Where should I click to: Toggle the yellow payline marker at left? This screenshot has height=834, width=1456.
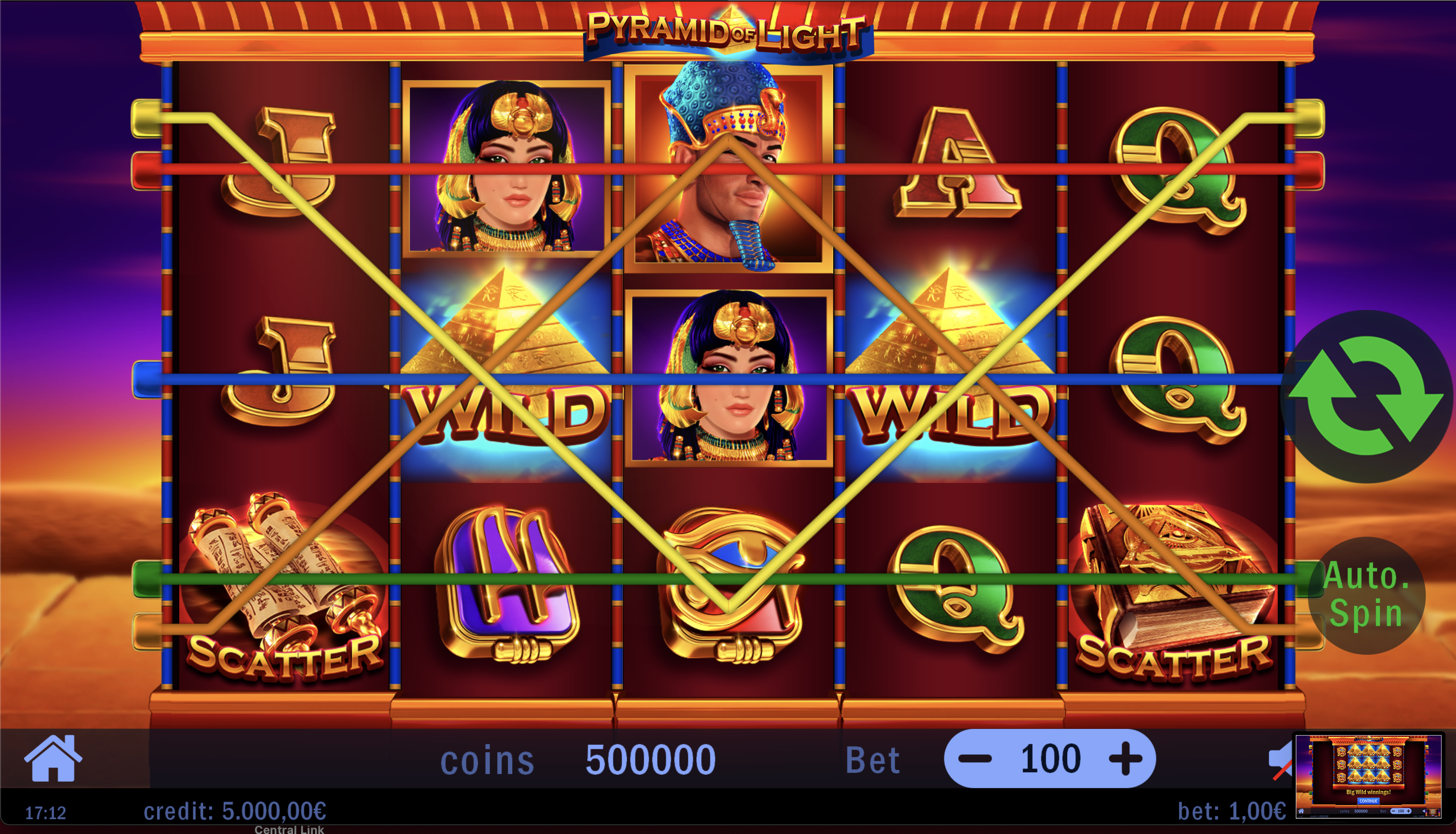[146, 119]
